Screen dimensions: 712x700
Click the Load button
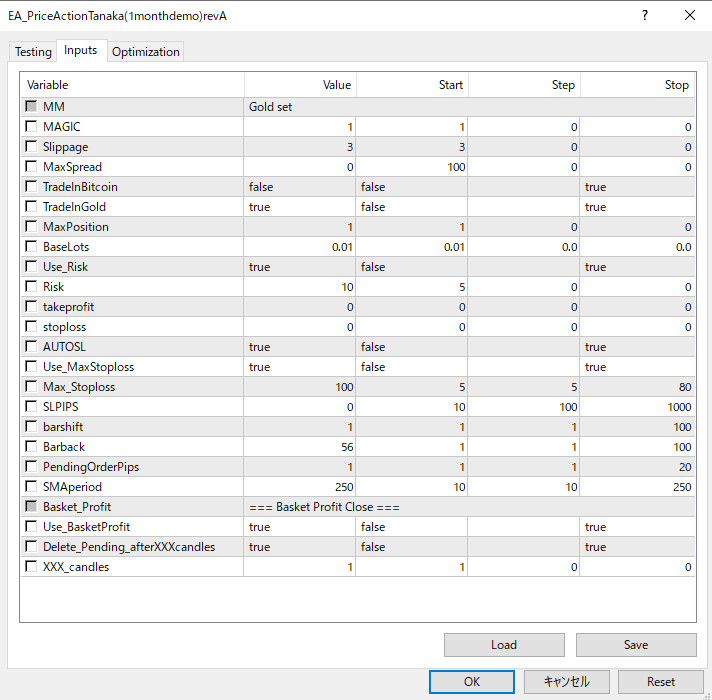click(x=504, y=645)
